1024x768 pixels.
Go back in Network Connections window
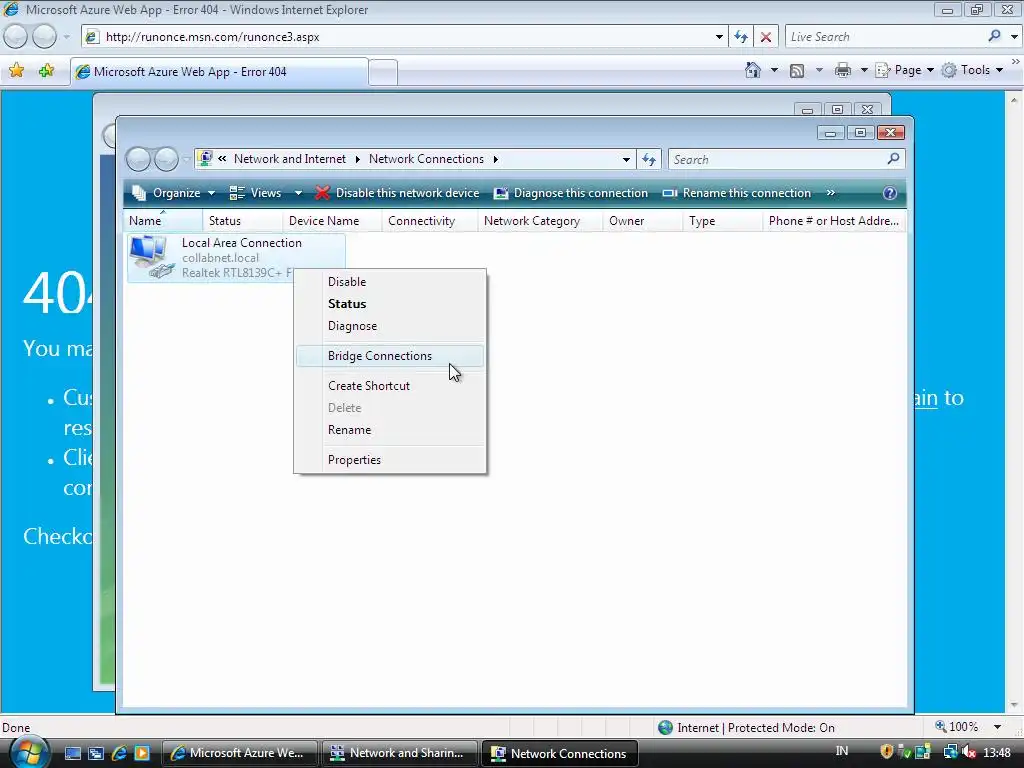pyautogui.click(x=138, y=159)
